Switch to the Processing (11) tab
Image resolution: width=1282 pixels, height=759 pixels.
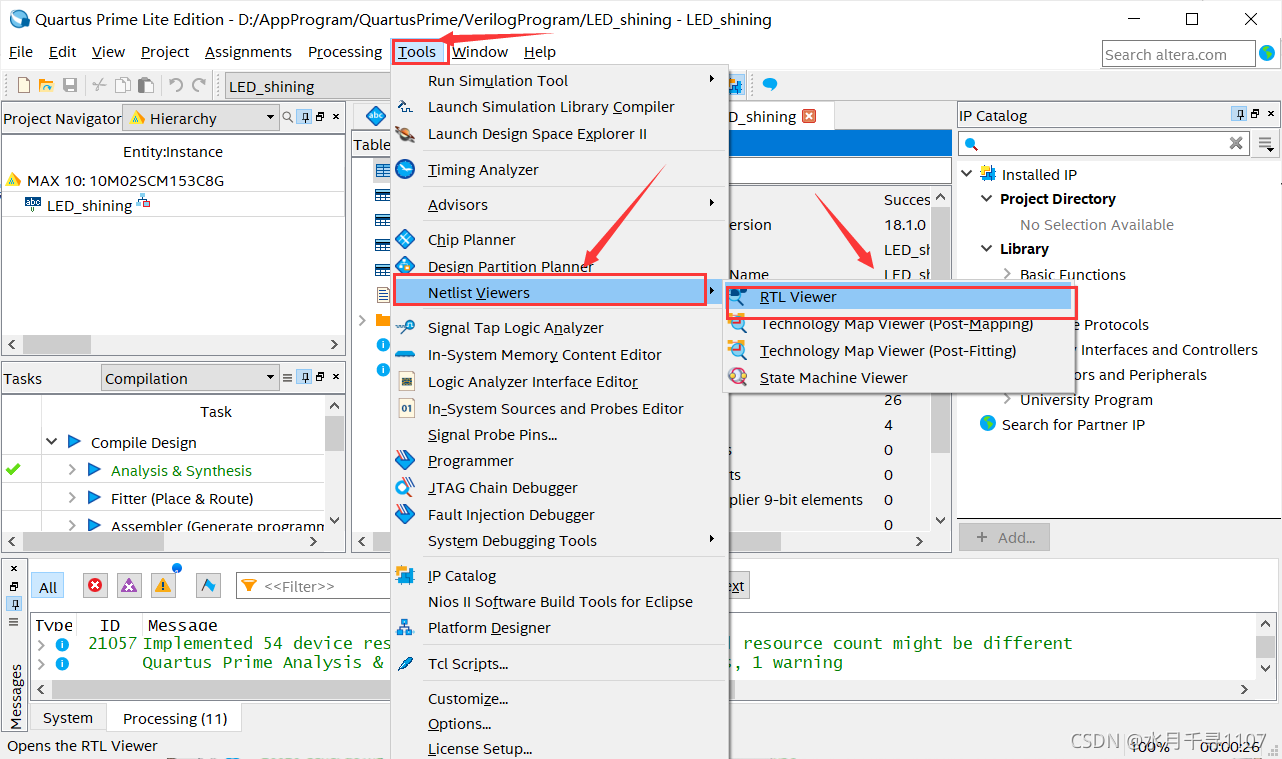pyautogui.click(x=175, y=718)
